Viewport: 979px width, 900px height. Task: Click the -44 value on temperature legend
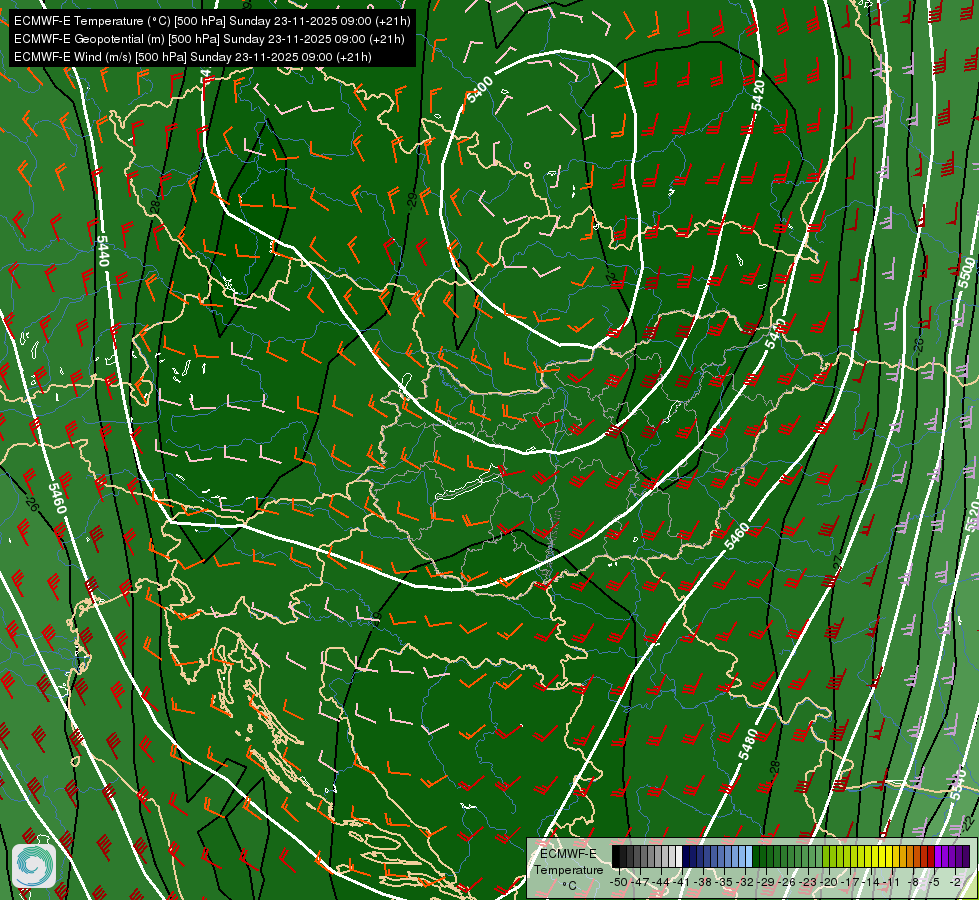[660, 882]
